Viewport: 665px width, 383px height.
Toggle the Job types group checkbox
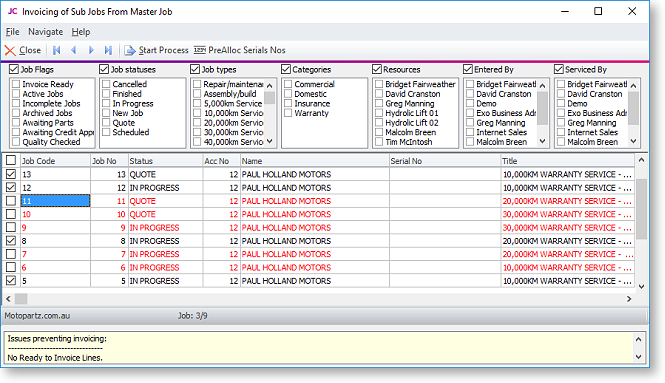(195, 69)
